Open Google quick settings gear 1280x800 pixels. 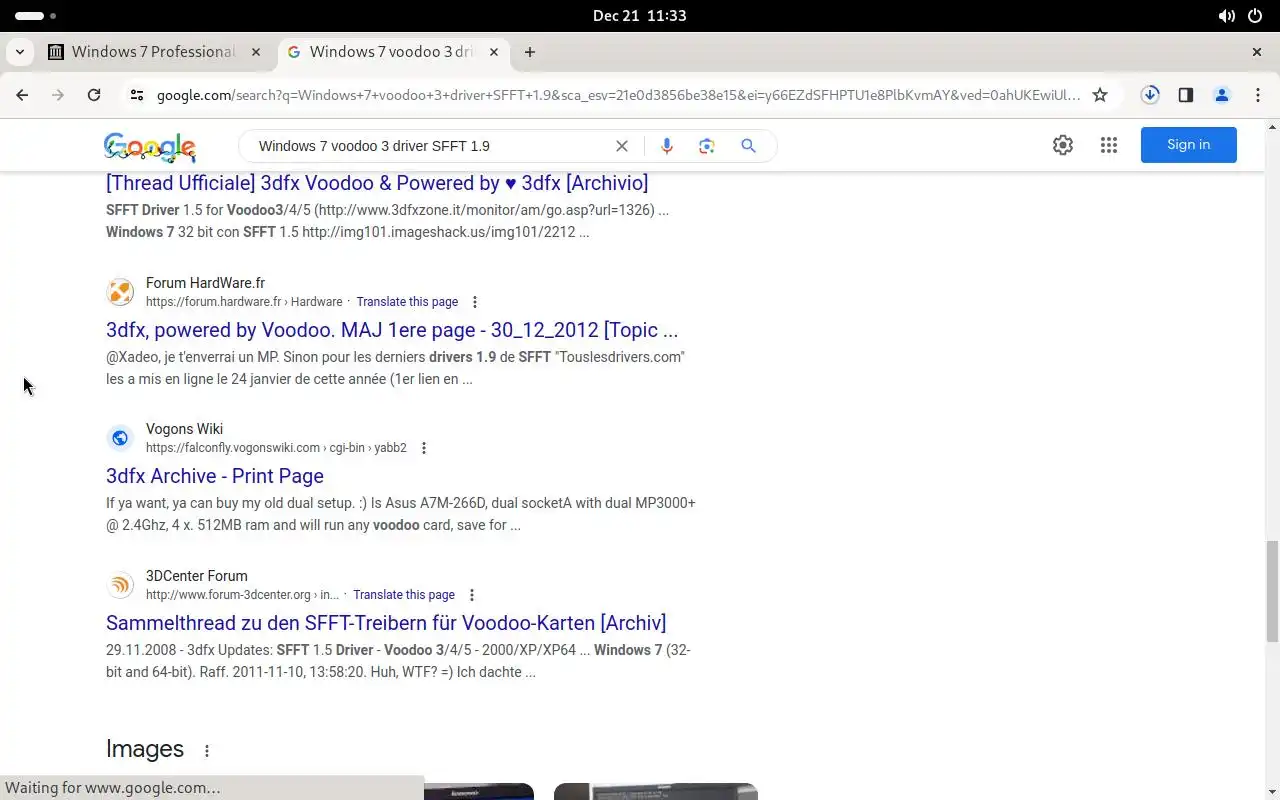[1063, 145]
